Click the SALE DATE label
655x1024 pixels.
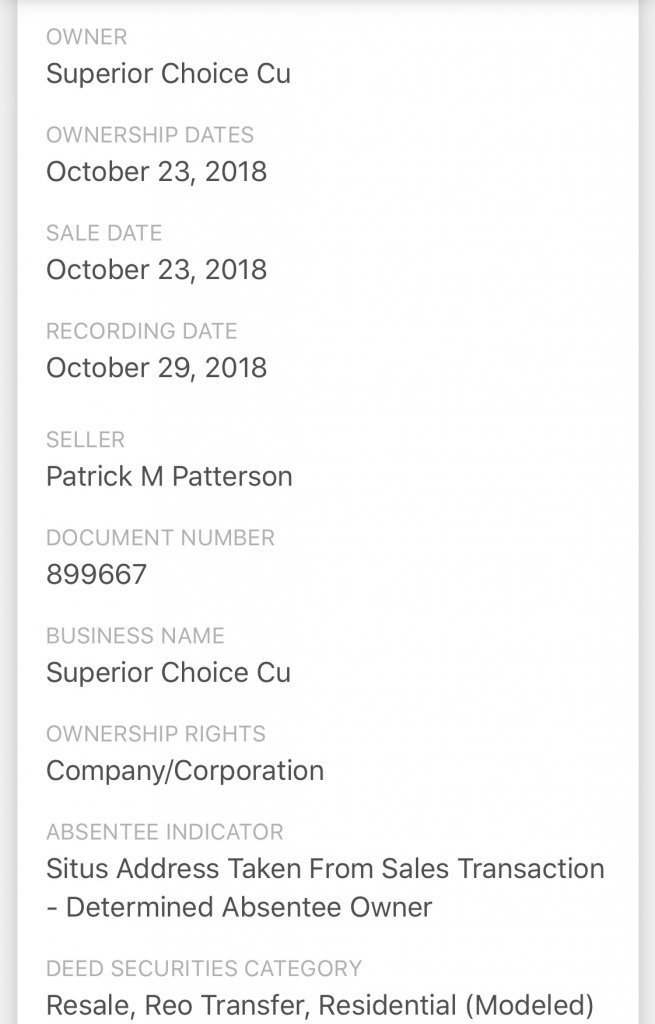[x=103, y=233]
